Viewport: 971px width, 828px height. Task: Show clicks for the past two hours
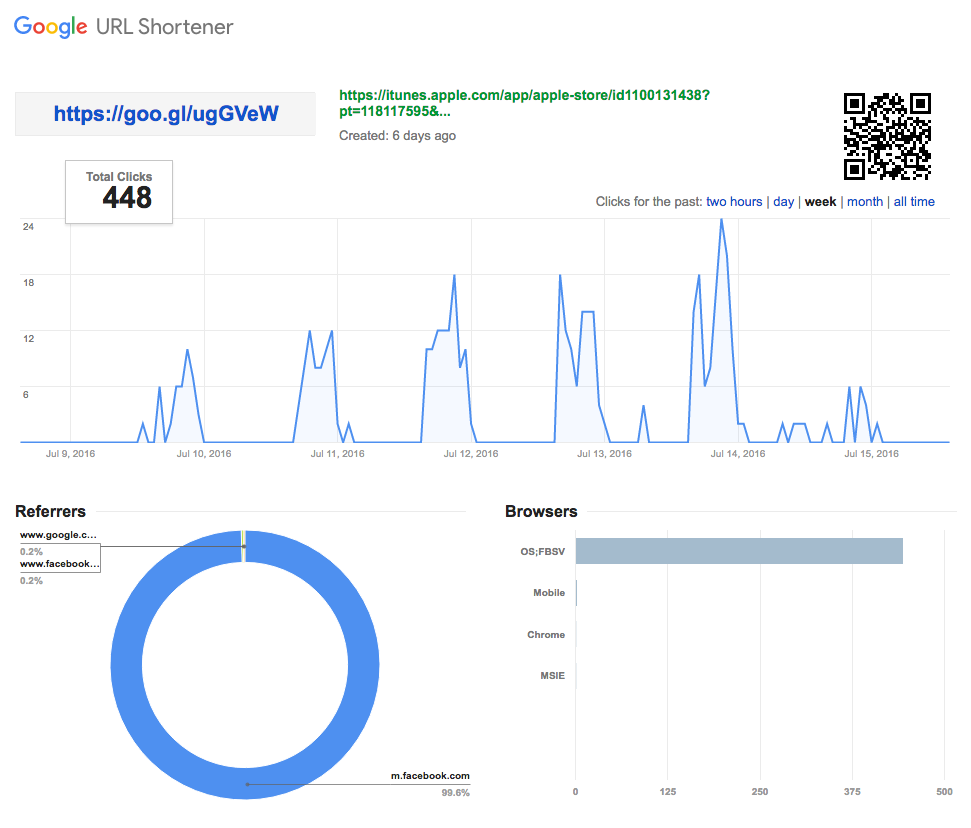pyautogui.click(x=734, y=201)
